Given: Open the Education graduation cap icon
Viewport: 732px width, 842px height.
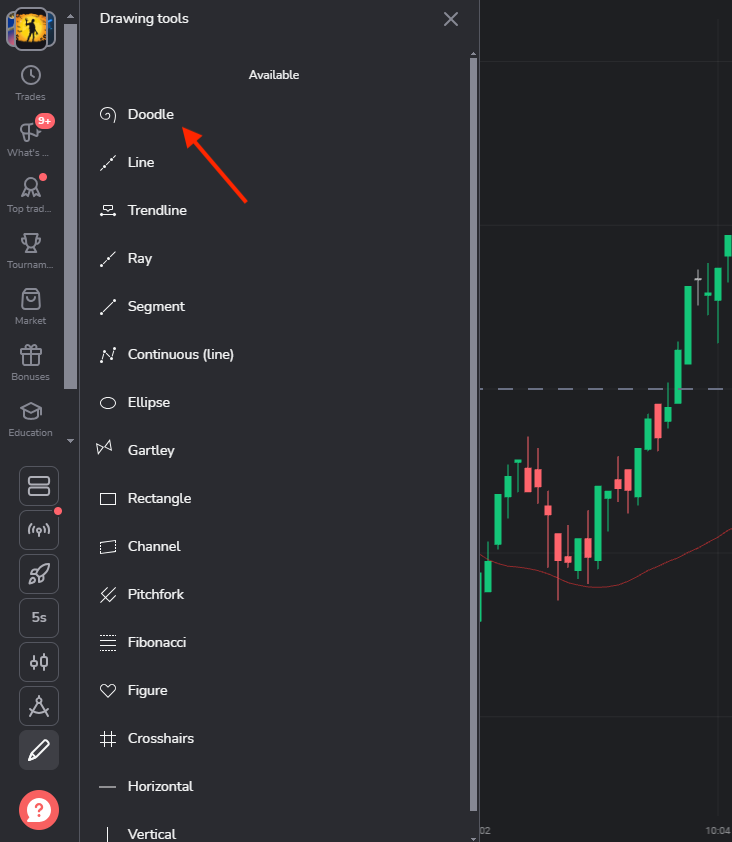Looking at the screenshot, I should 31,412.
